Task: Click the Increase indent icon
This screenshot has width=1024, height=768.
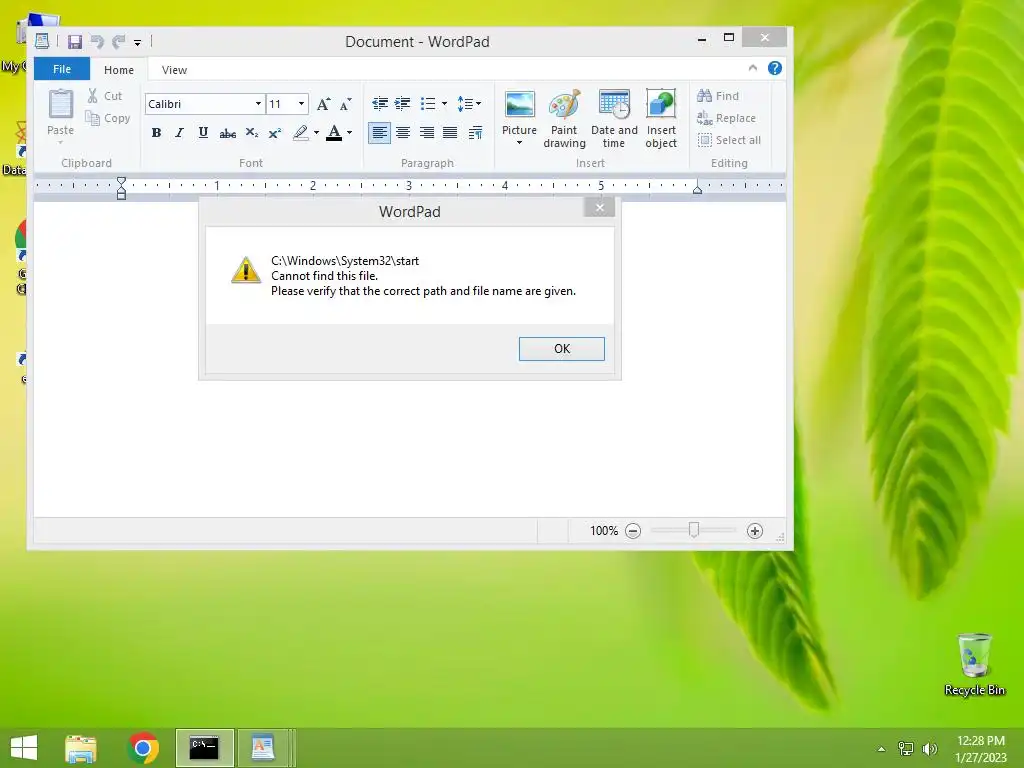Action: 403,104
